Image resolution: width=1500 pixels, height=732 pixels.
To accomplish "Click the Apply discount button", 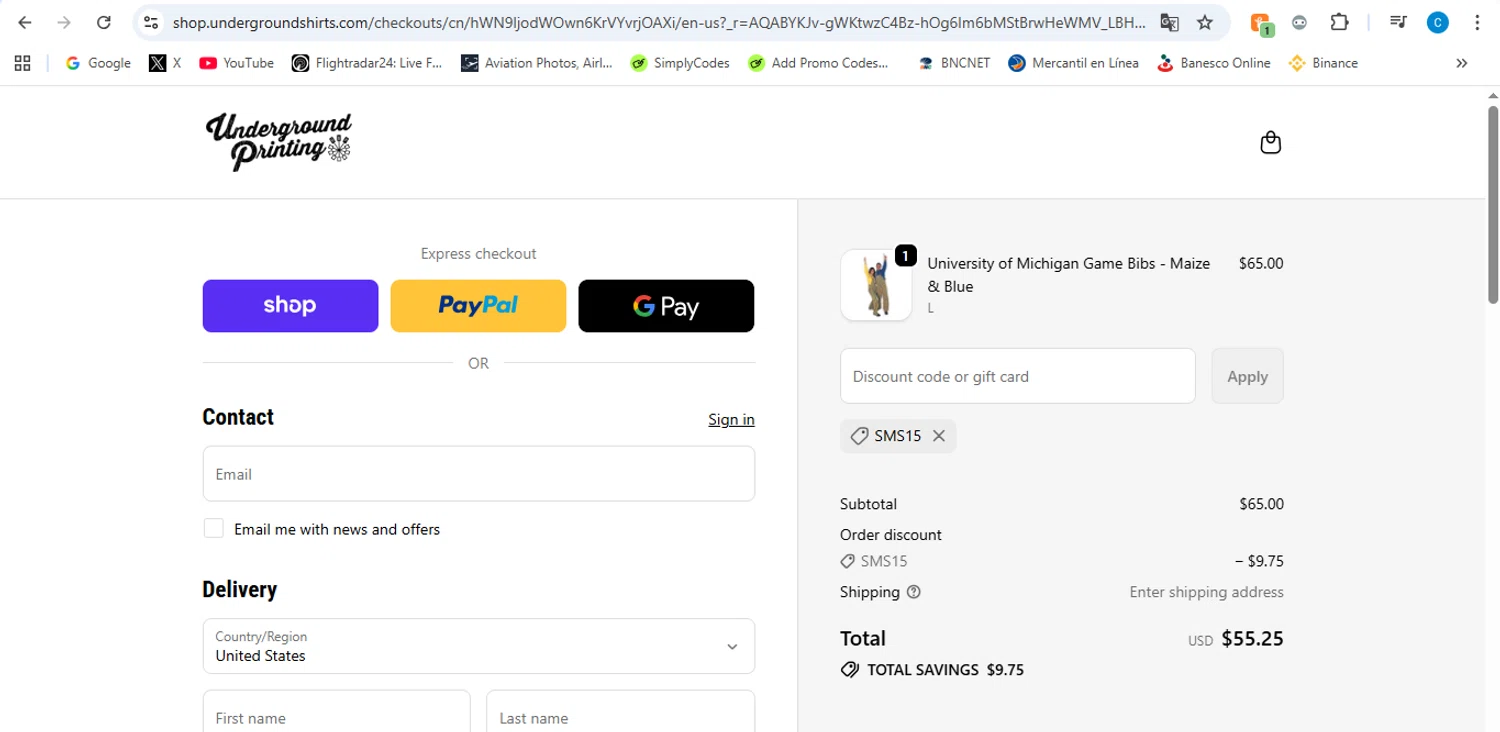I will click(x=1247, y=376).
